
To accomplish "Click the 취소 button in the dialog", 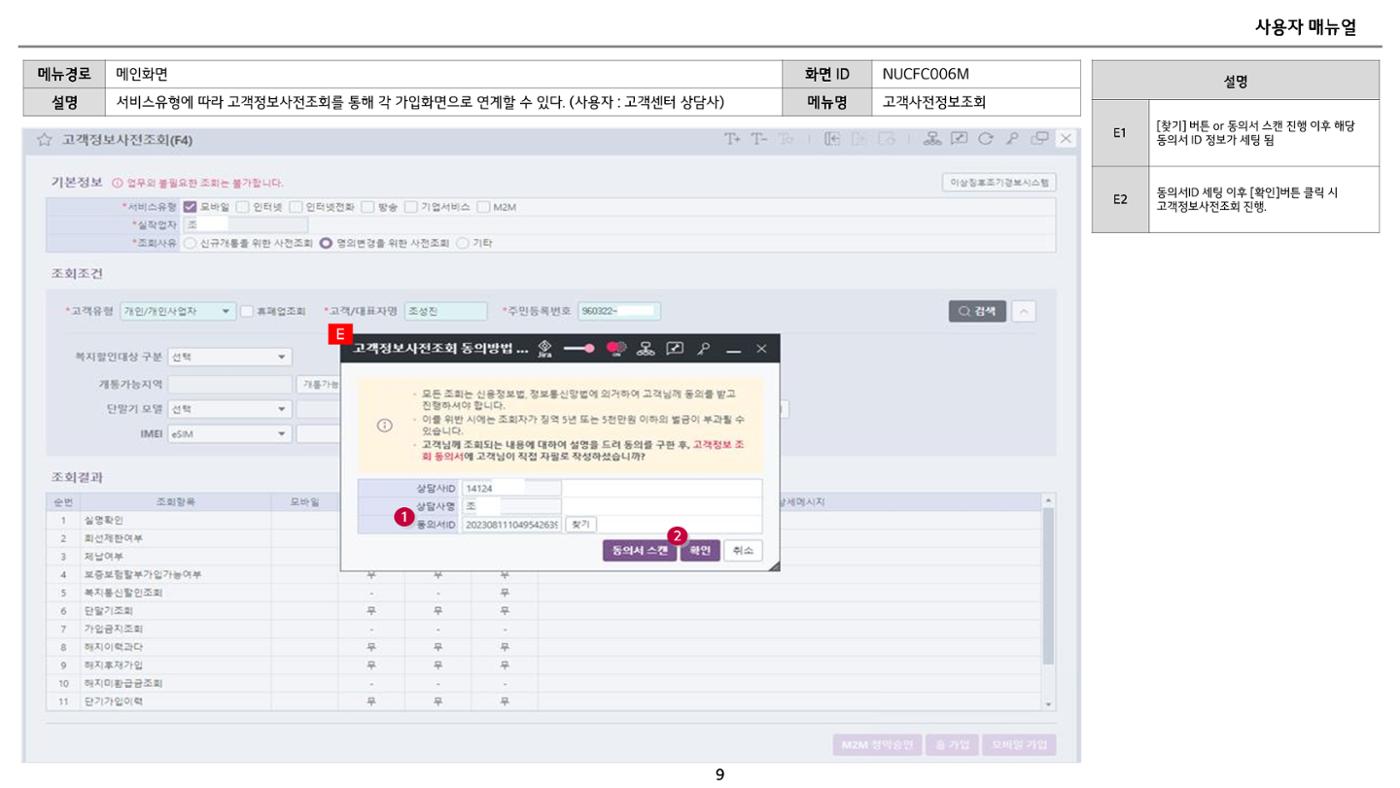I will tap(741, 551).
